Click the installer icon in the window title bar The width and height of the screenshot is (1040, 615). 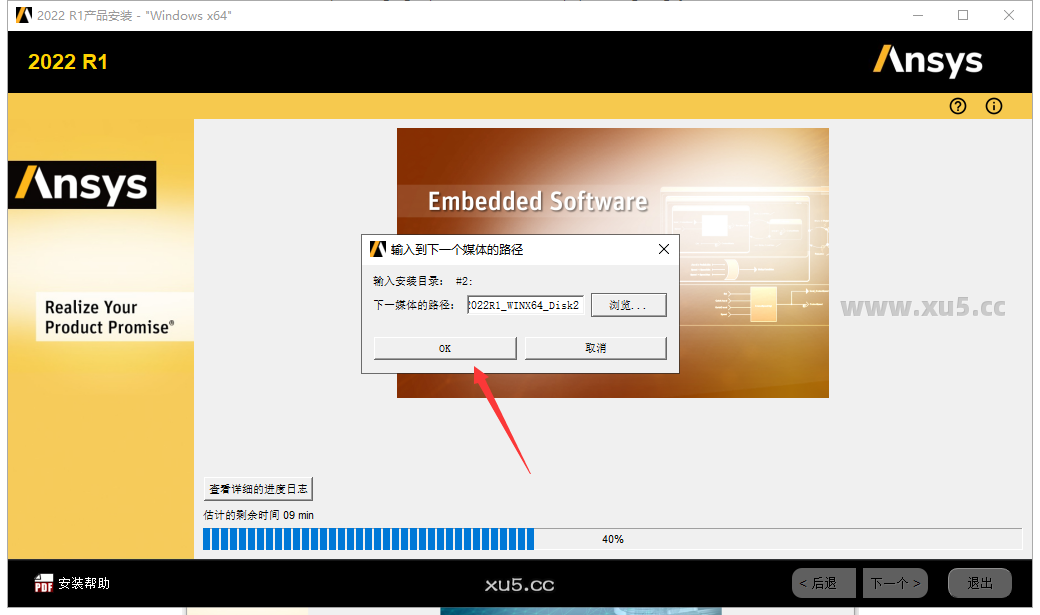point(22,15)
